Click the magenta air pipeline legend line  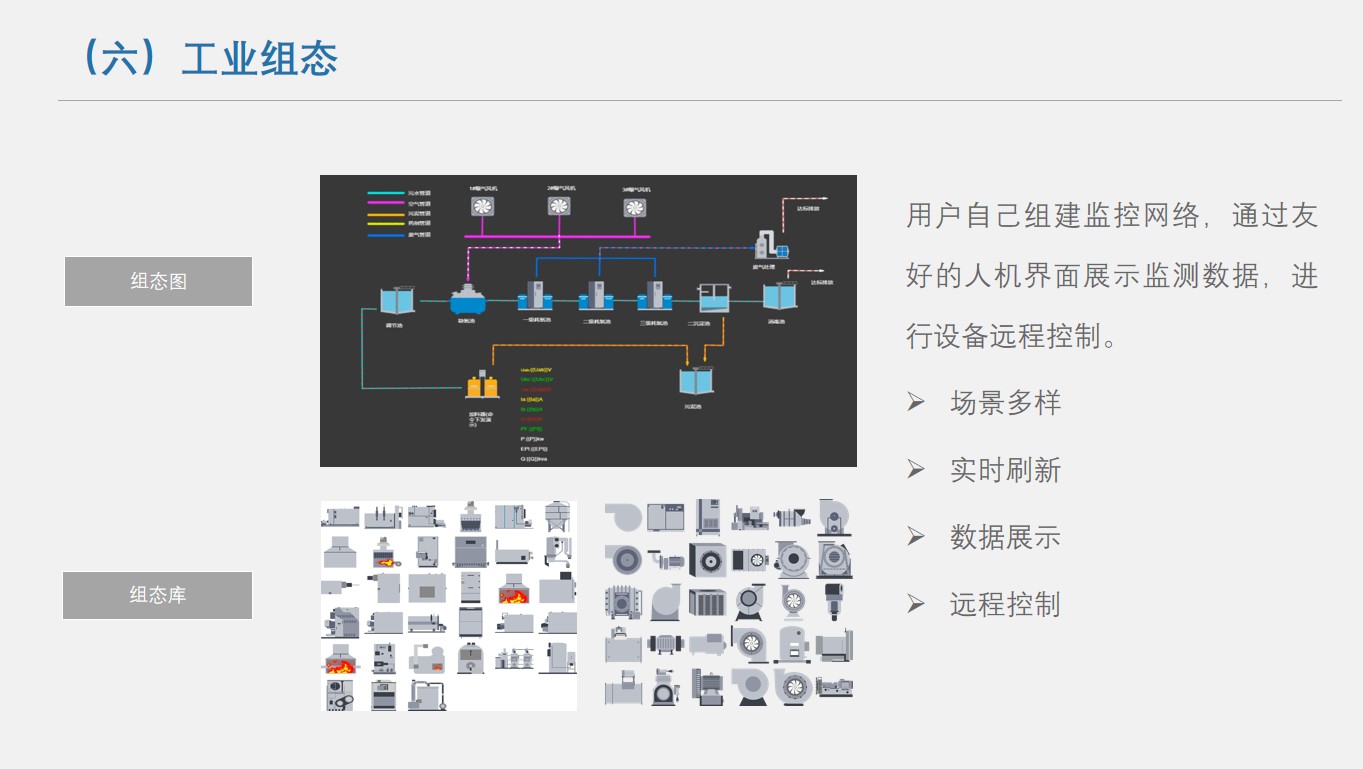pos(385,203)
